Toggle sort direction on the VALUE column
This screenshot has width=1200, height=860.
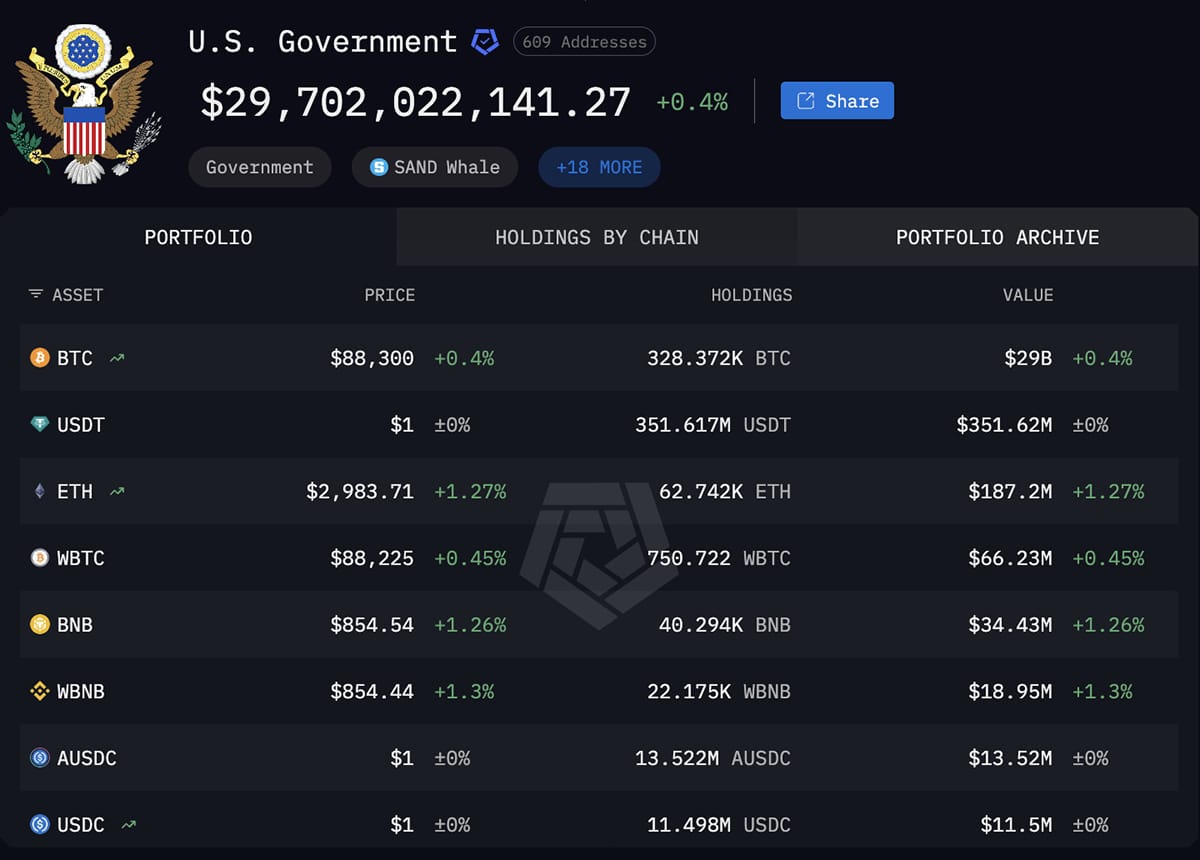pos(1028,295)
